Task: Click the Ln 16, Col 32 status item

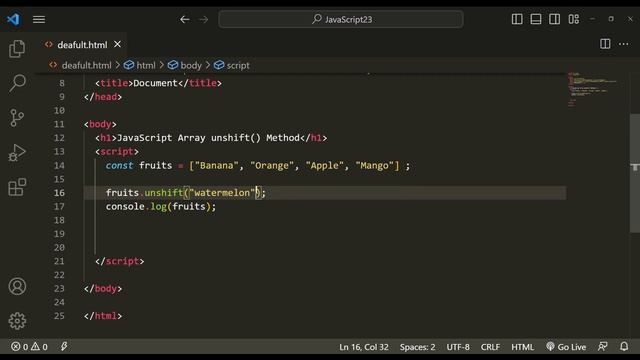Action: (x=364, y=347)
